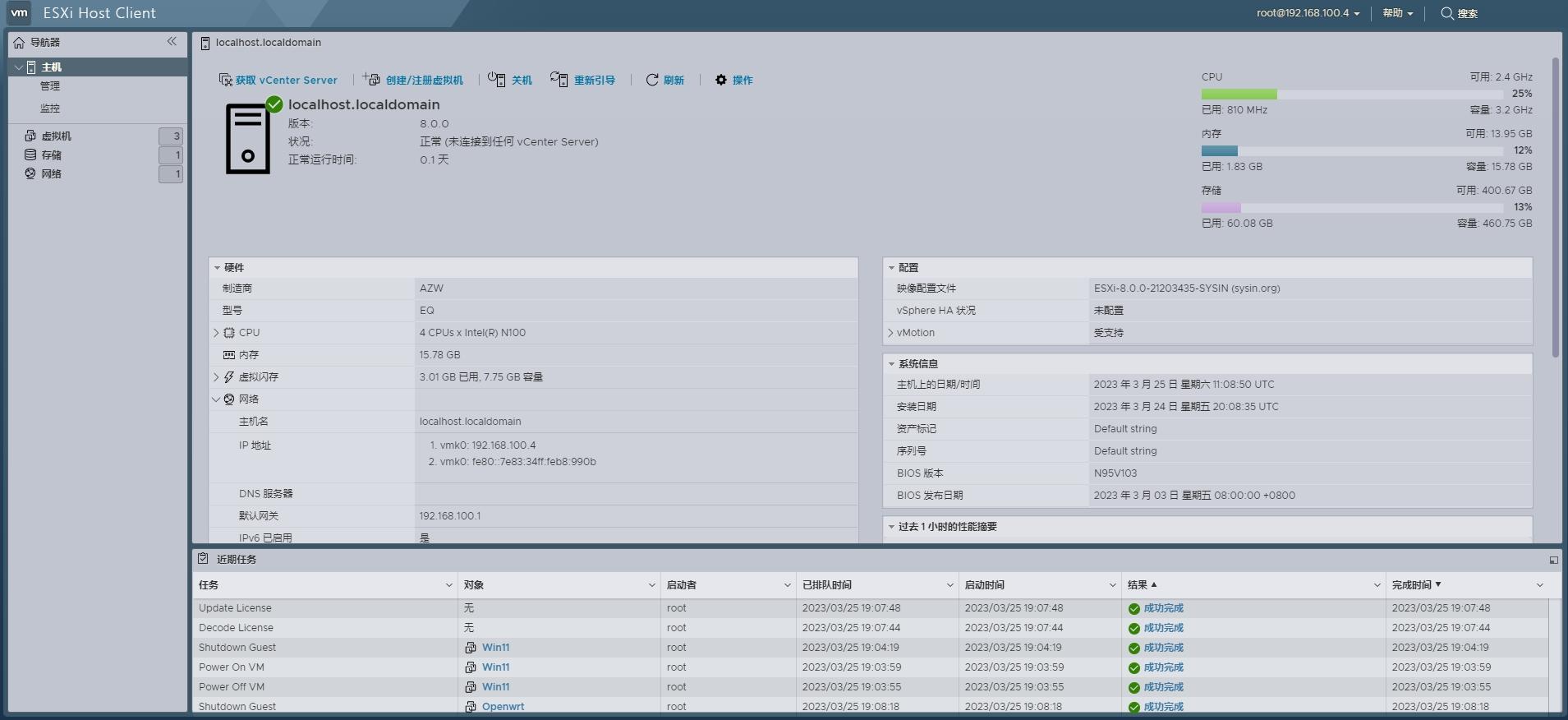This screenshot has width=1568, height=720.
Task: Click the CPU chip icon in Hardware
Action: click(229, 333)
